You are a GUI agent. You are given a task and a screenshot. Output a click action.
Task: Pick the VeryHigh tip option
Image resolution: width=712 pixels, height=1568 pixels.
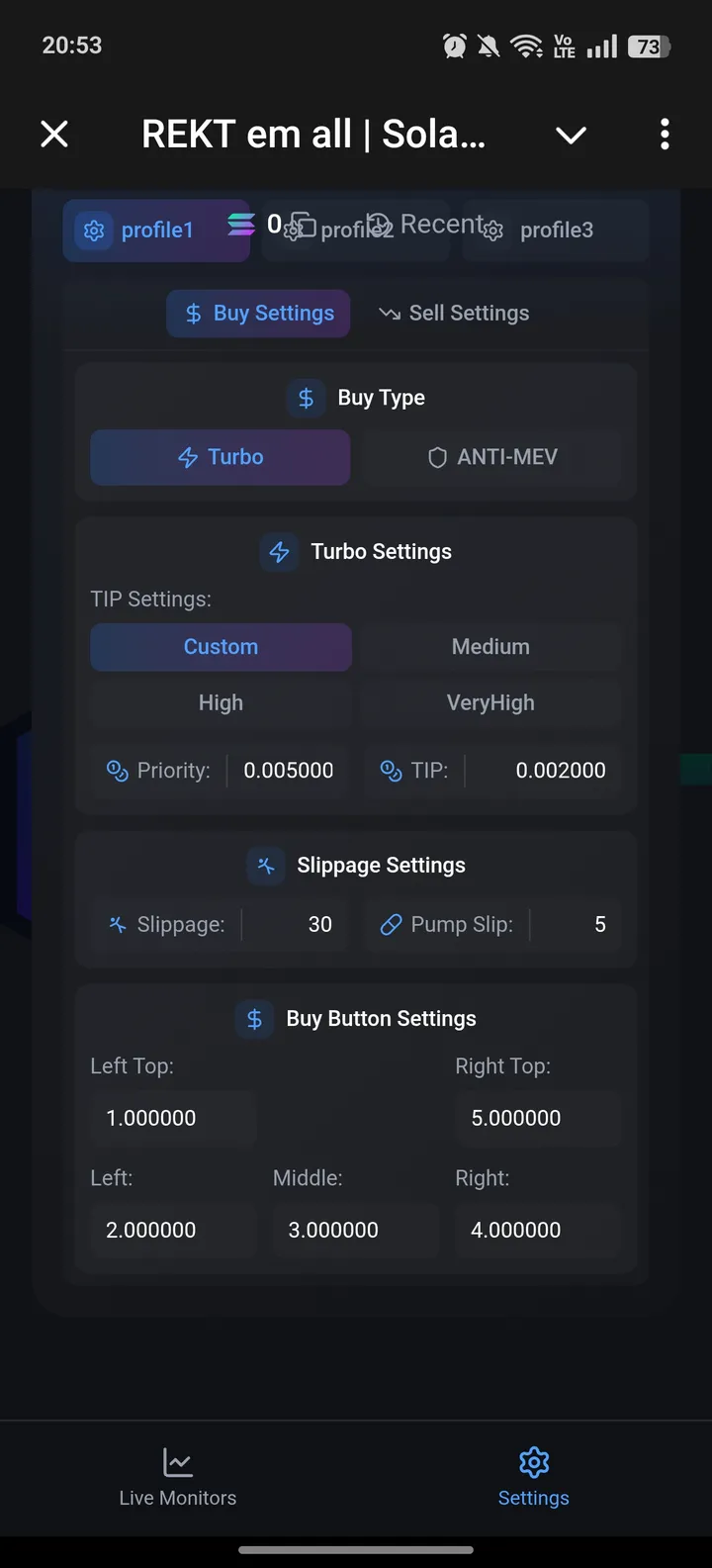tap(490, 702)
